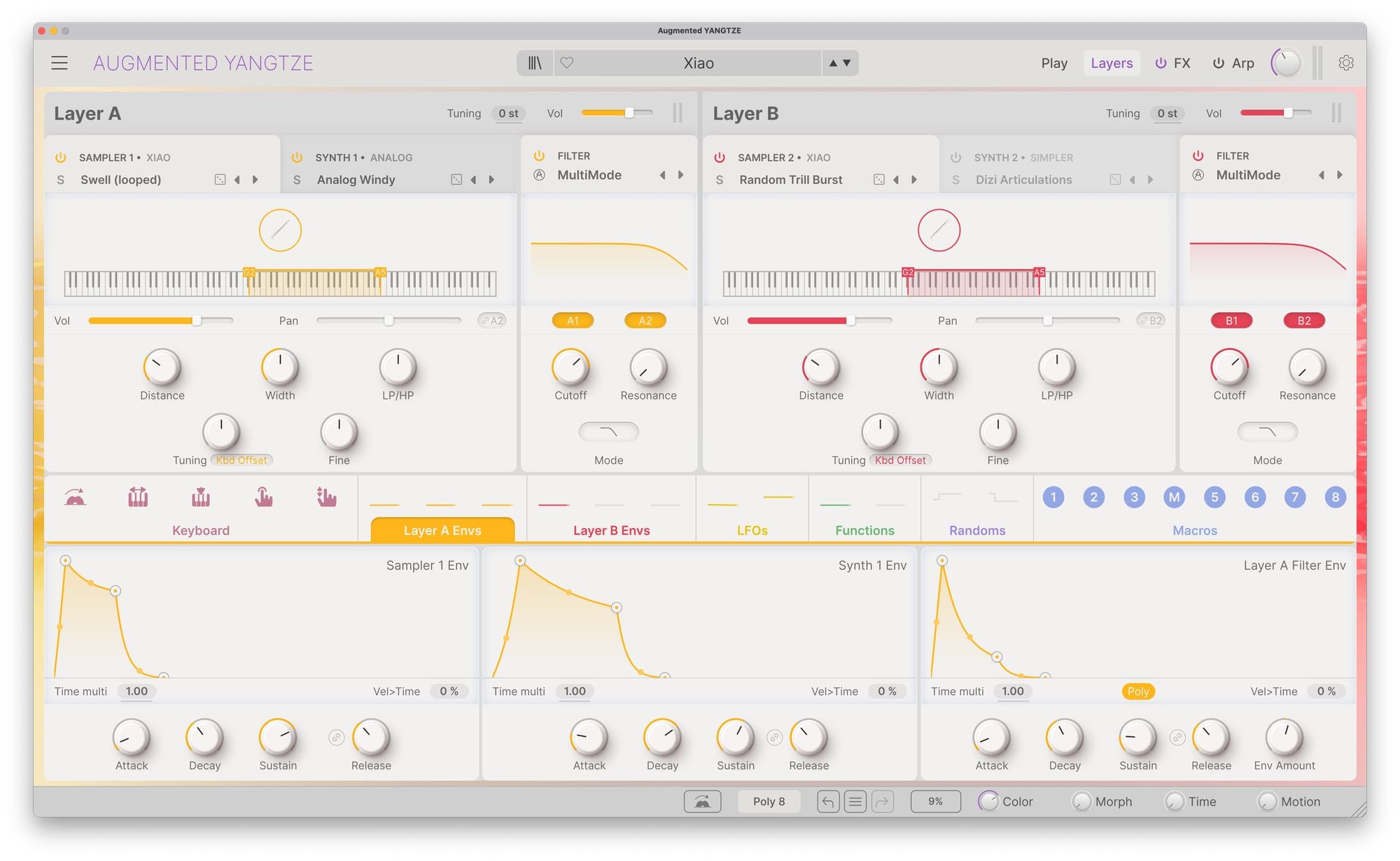Randomize Sampler 1 sample with dice icon
The width and height of the screenshot is (1400, 861).
point(220,180)
